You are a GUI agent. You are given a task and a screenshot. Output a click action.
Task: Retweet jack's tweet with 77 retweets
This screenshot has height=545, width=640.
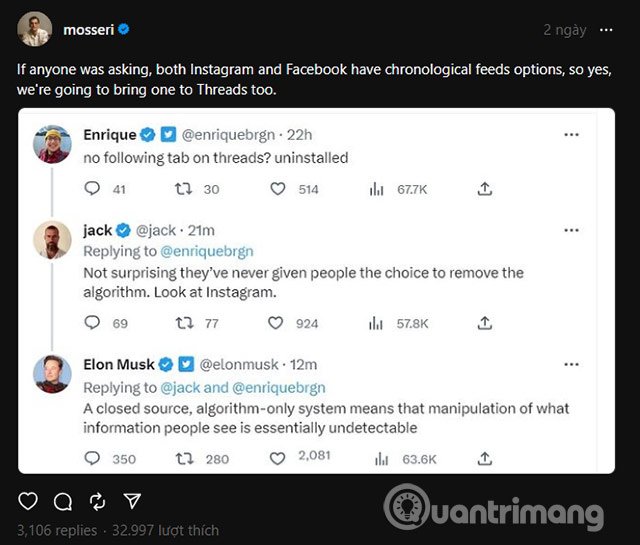click(185, 323)
